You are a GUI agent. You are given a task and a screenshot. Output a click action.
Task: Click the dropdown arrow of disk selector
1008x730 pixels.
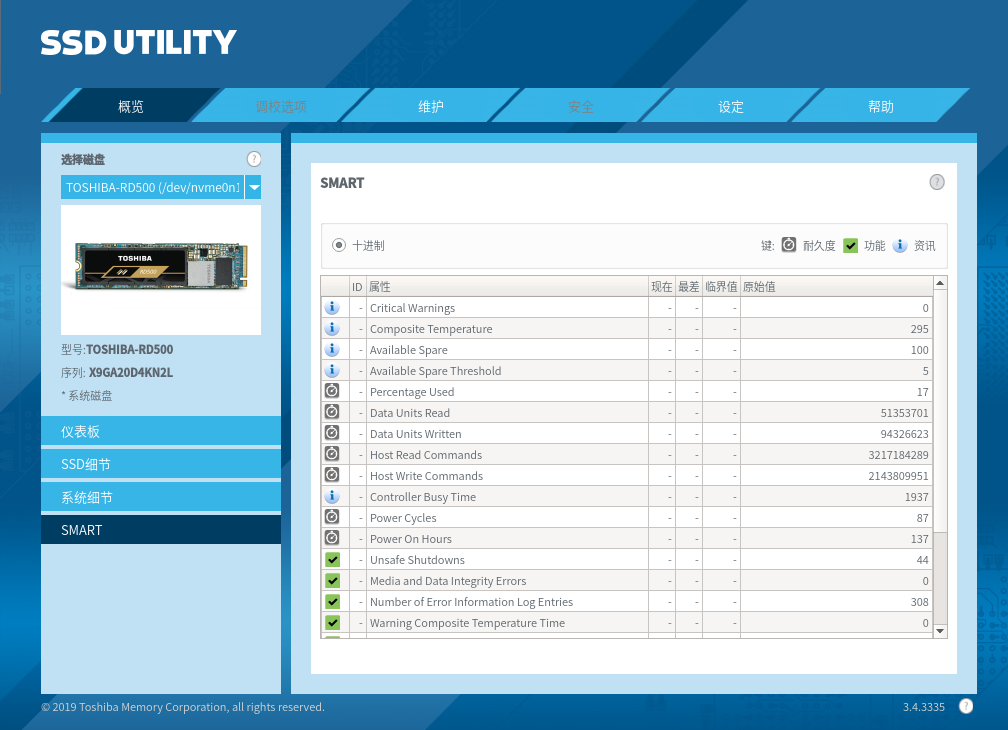pos(253,187)
